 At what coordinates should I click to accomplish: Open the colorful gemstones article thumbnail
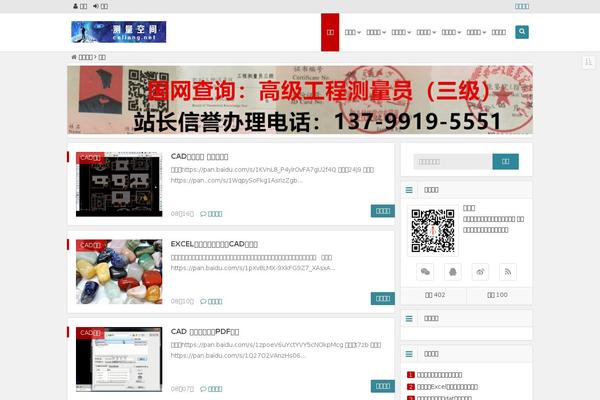pyautogui.click(x=119, y=272)
